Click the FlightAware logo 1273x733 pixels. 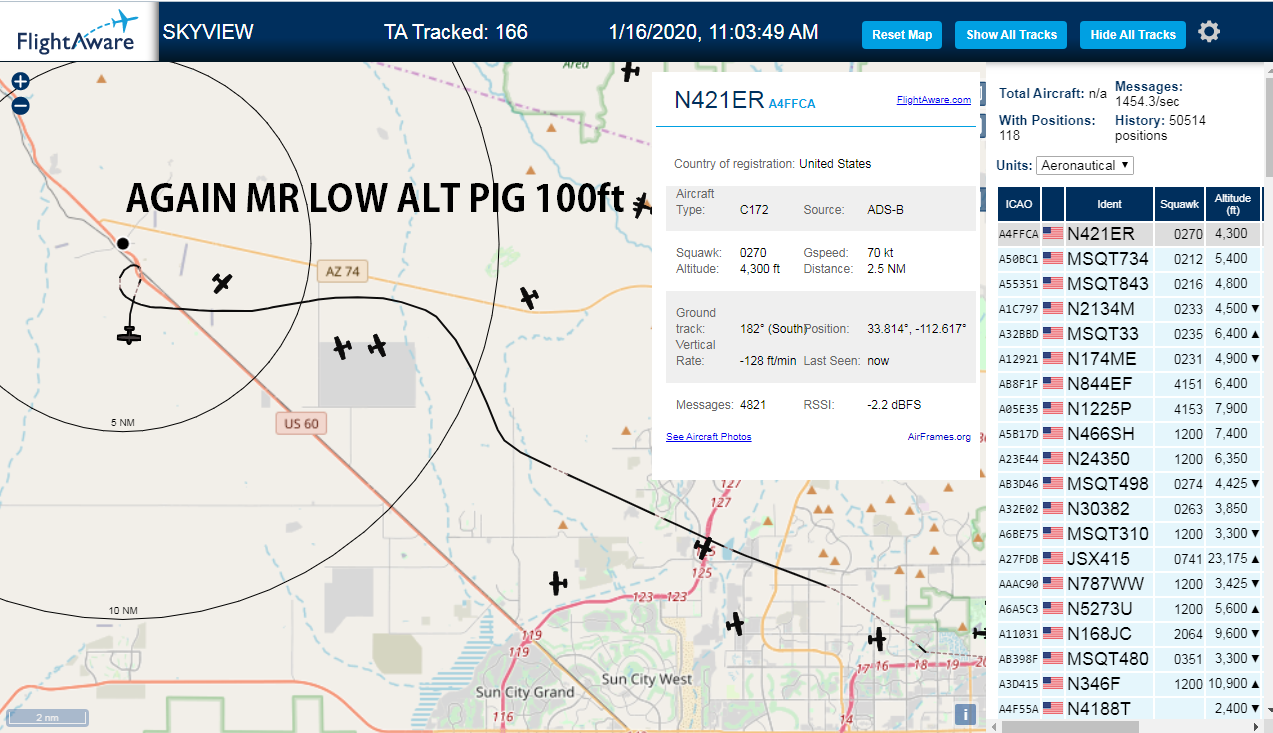pos(78,32)
